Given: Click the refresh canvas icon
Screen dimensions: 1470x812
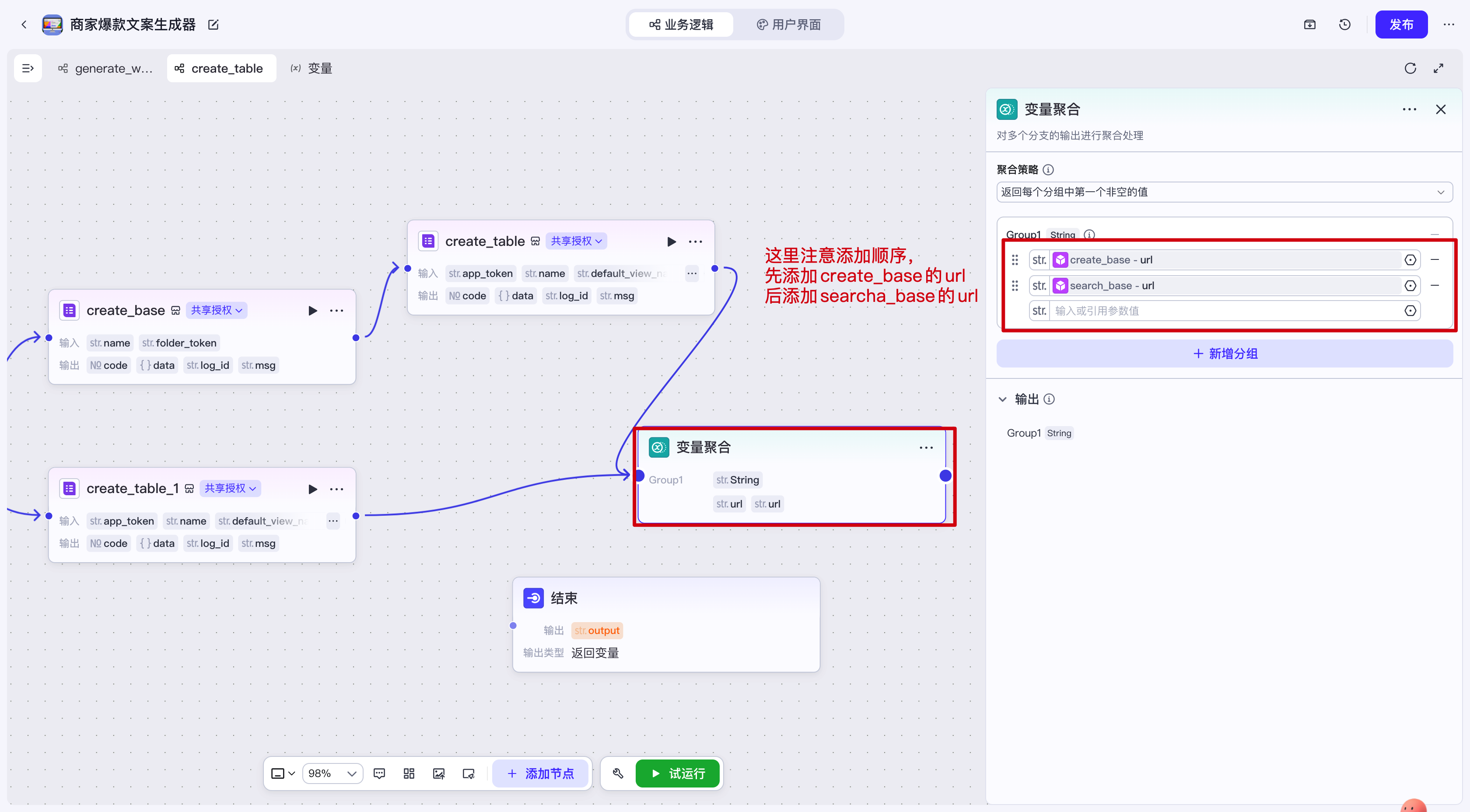Looking at the screenshot, I should tap(1410, 69).
